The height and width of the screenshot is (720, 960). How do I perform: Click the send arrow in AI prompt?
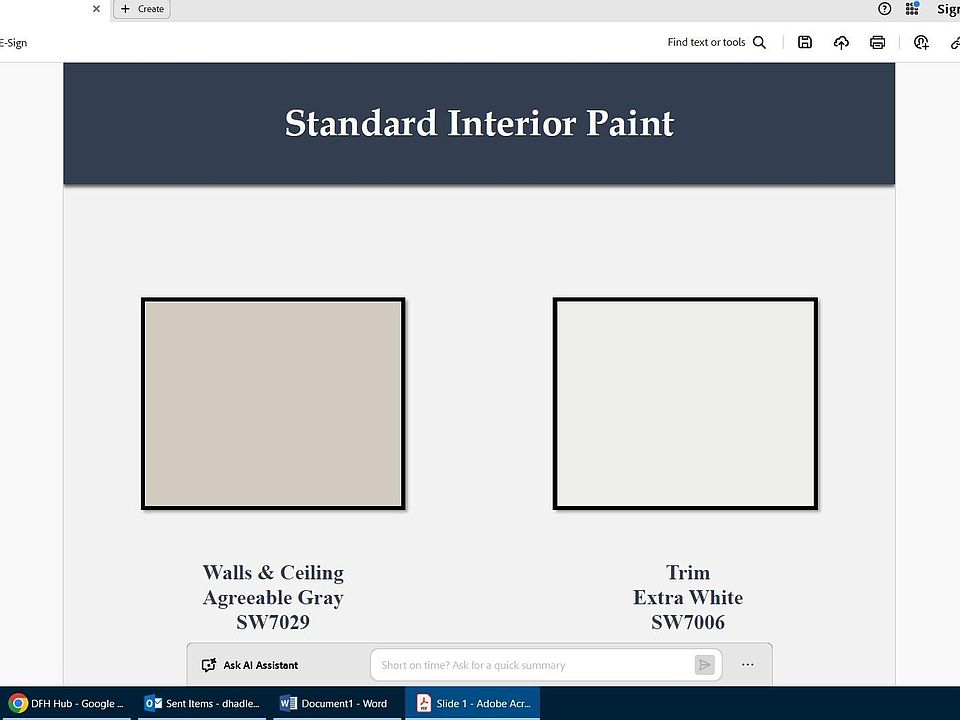(705, 665)
